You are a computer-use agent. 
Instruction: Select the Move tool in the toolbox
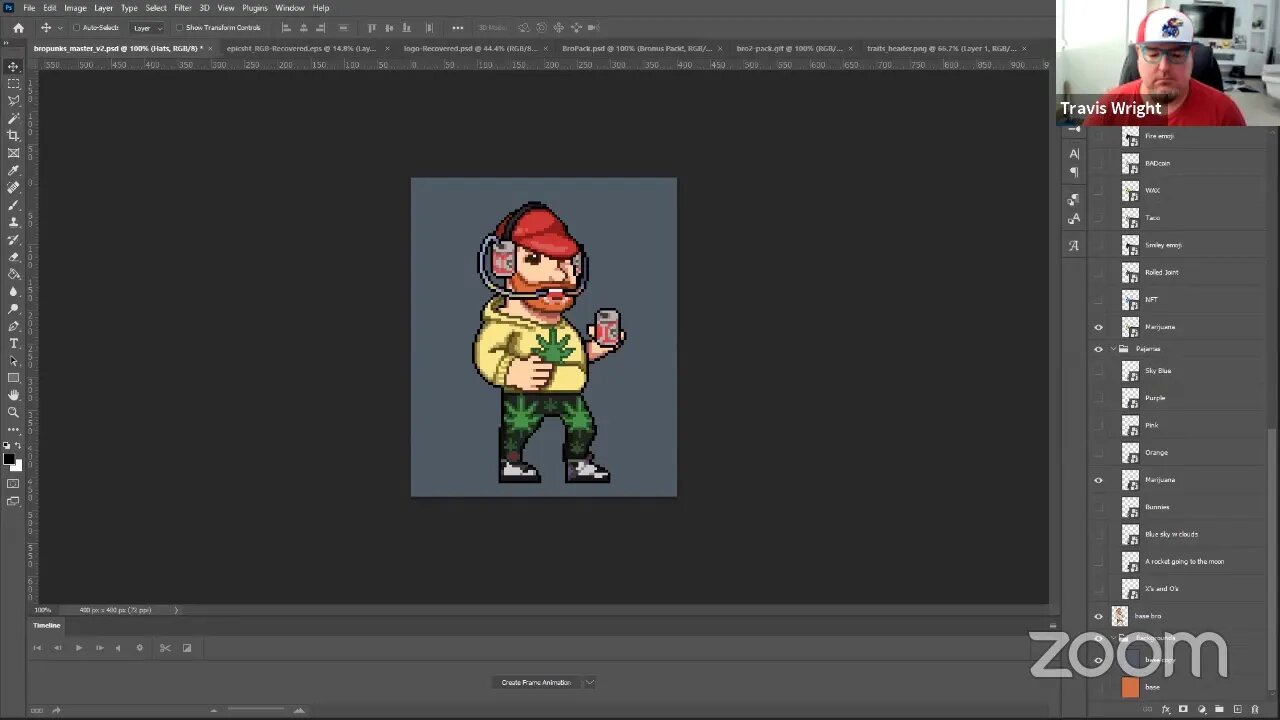click(13, 66)
